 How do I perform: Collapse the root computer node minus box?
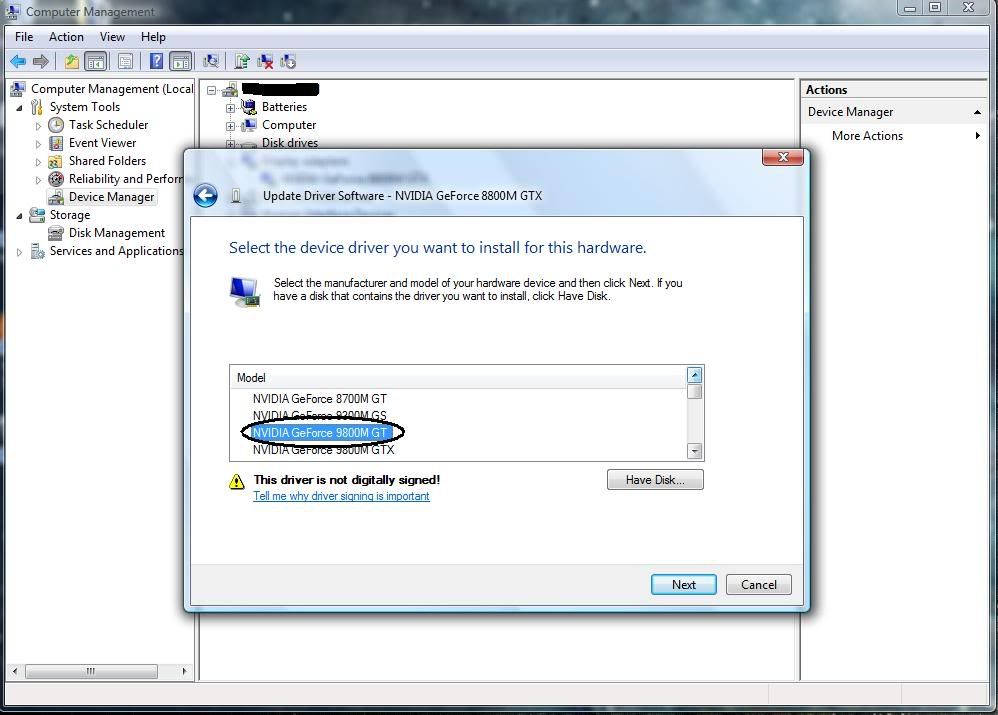pos(211,90)
